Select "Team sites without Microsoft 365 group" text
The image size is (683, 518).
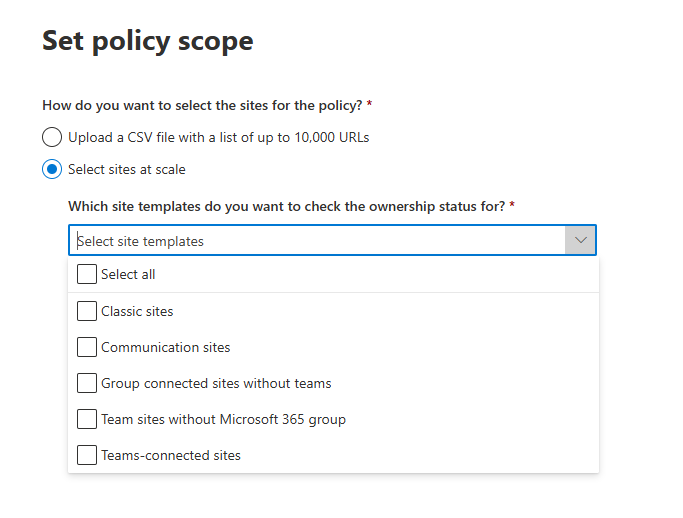pyautogui.click(x=223, y=419)
